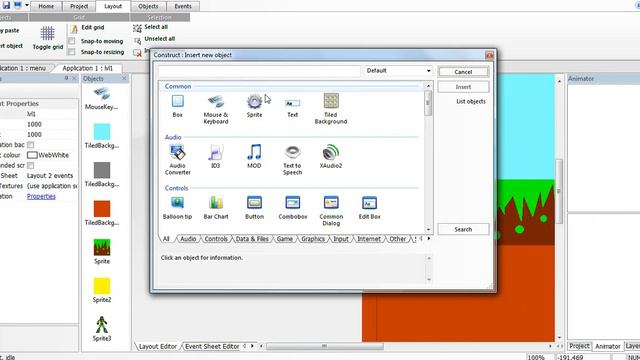Image resolution: width=640 pixels, height=360 pixels.
Task: Enable Snap-to resizing checkbox
Action: 71,52
